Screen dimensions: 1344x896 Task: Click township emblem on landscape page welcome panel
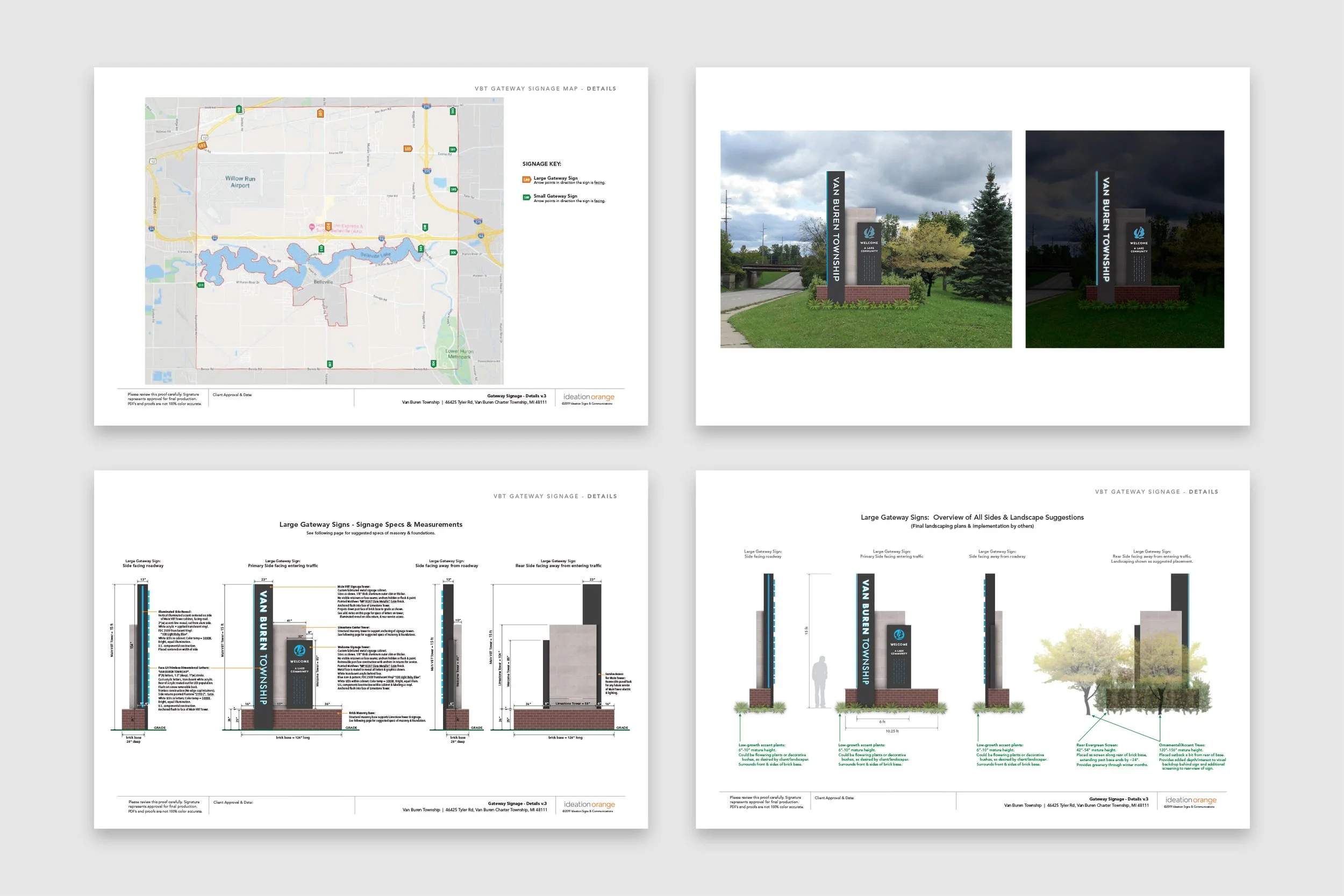click(x=899, y=635)
